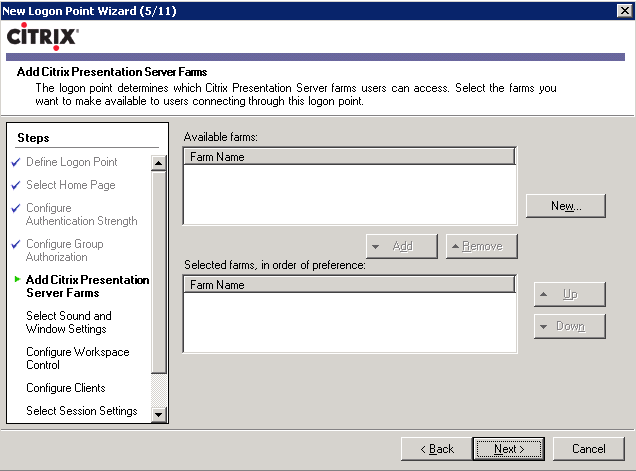Select the Select Home Page step
Screen dimensions: 636x471
71,185
